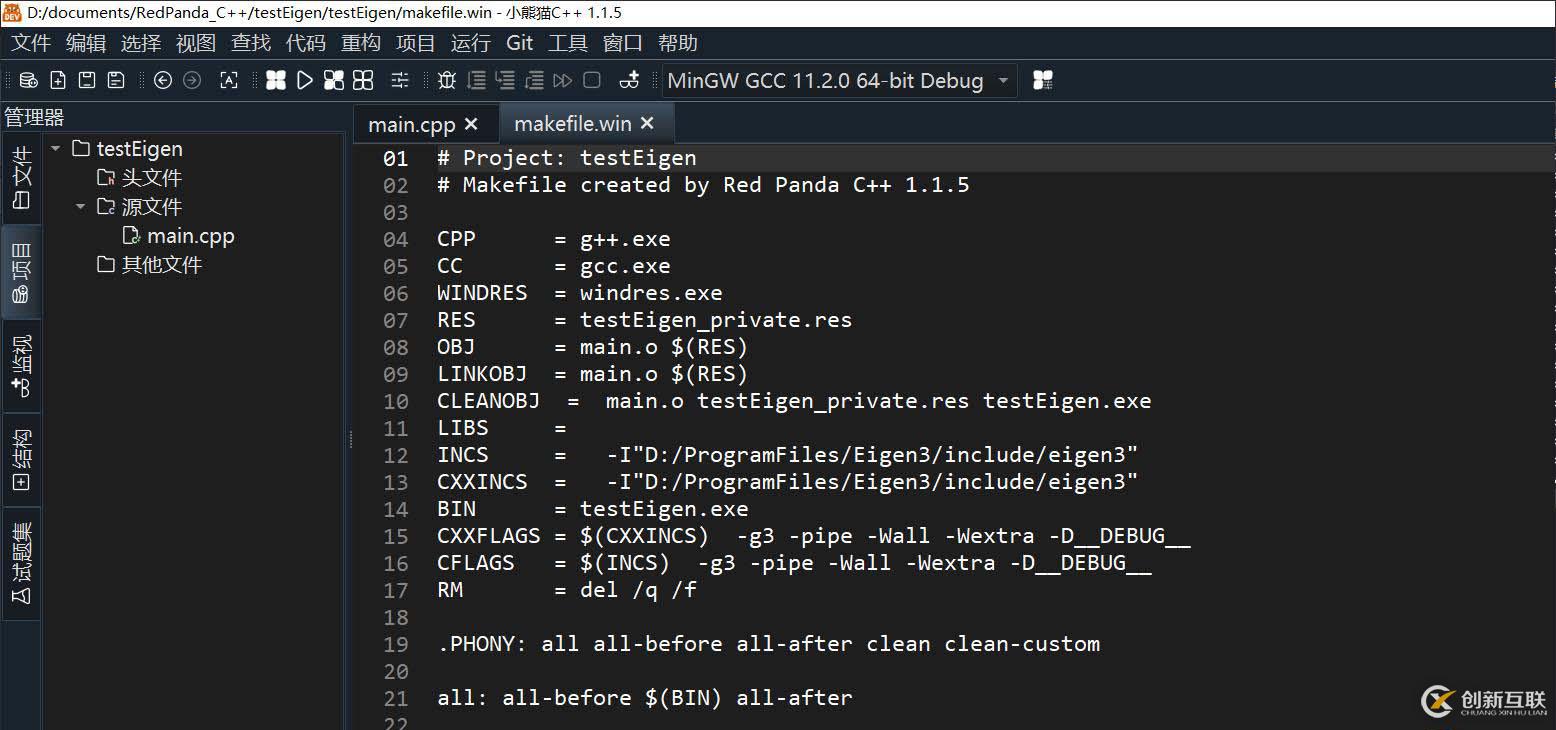Switch to the 监视 side panel tab
Screen dimensions: 1556x730
(21, 365)
